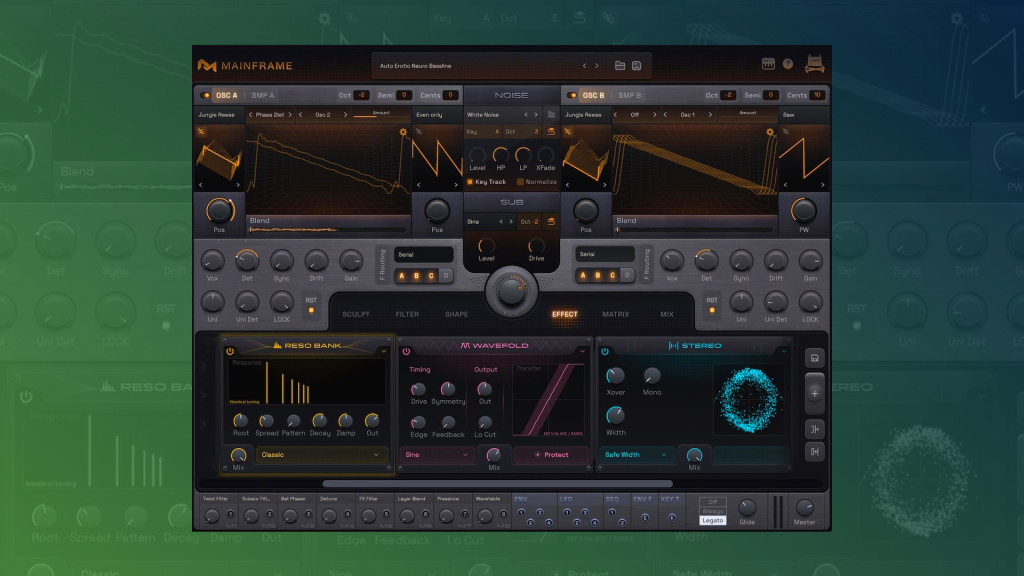1024x576 pixels.
Task: Click the split routing icon below the plus button
Action: [814, 429]
